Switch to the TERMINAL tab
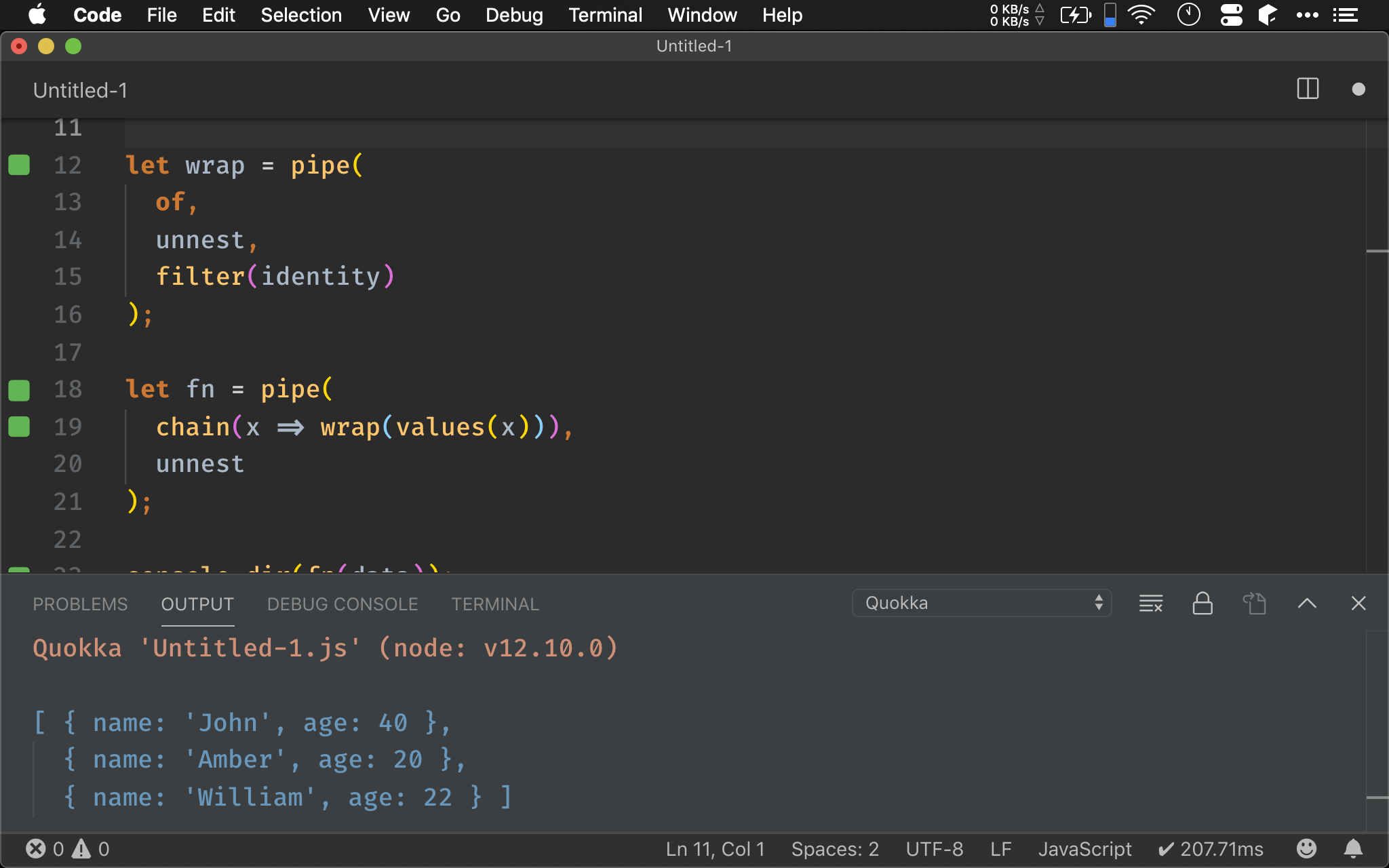This screenshot has width=1389, height=868. pos(495,604)
